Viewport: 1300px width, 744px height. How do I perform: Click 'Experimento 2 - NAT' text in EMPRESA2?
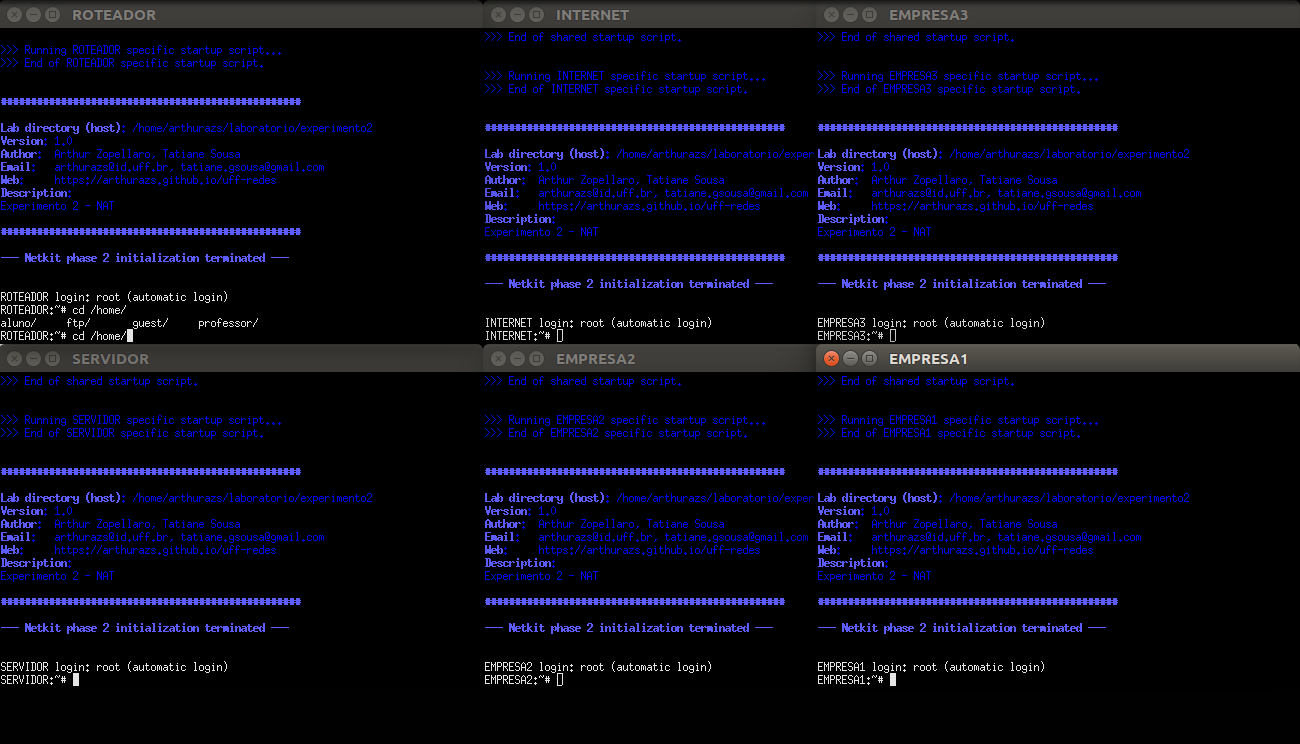coord(541,576)
